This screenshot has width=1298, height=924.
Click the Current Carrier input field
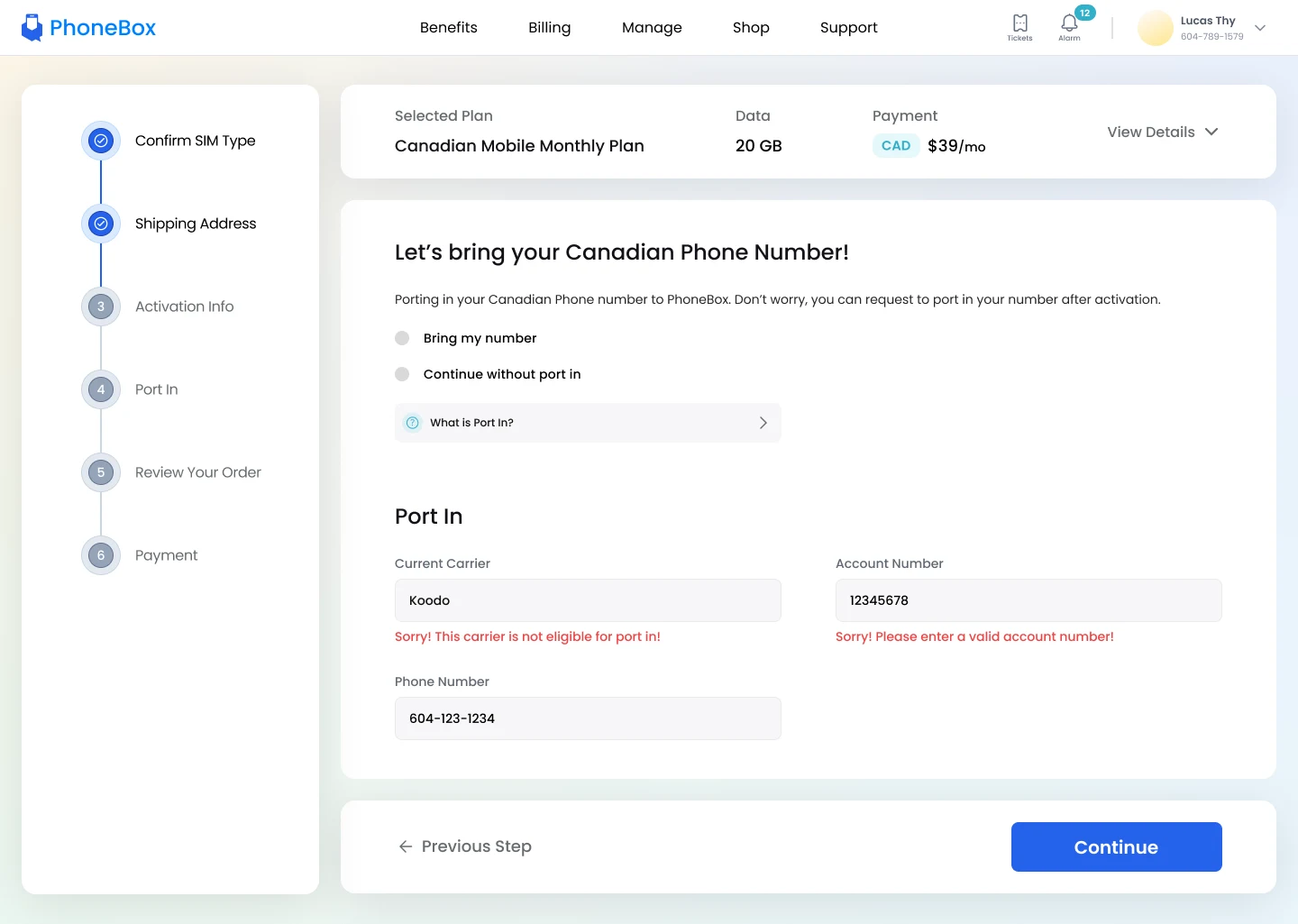coord(588,600)
